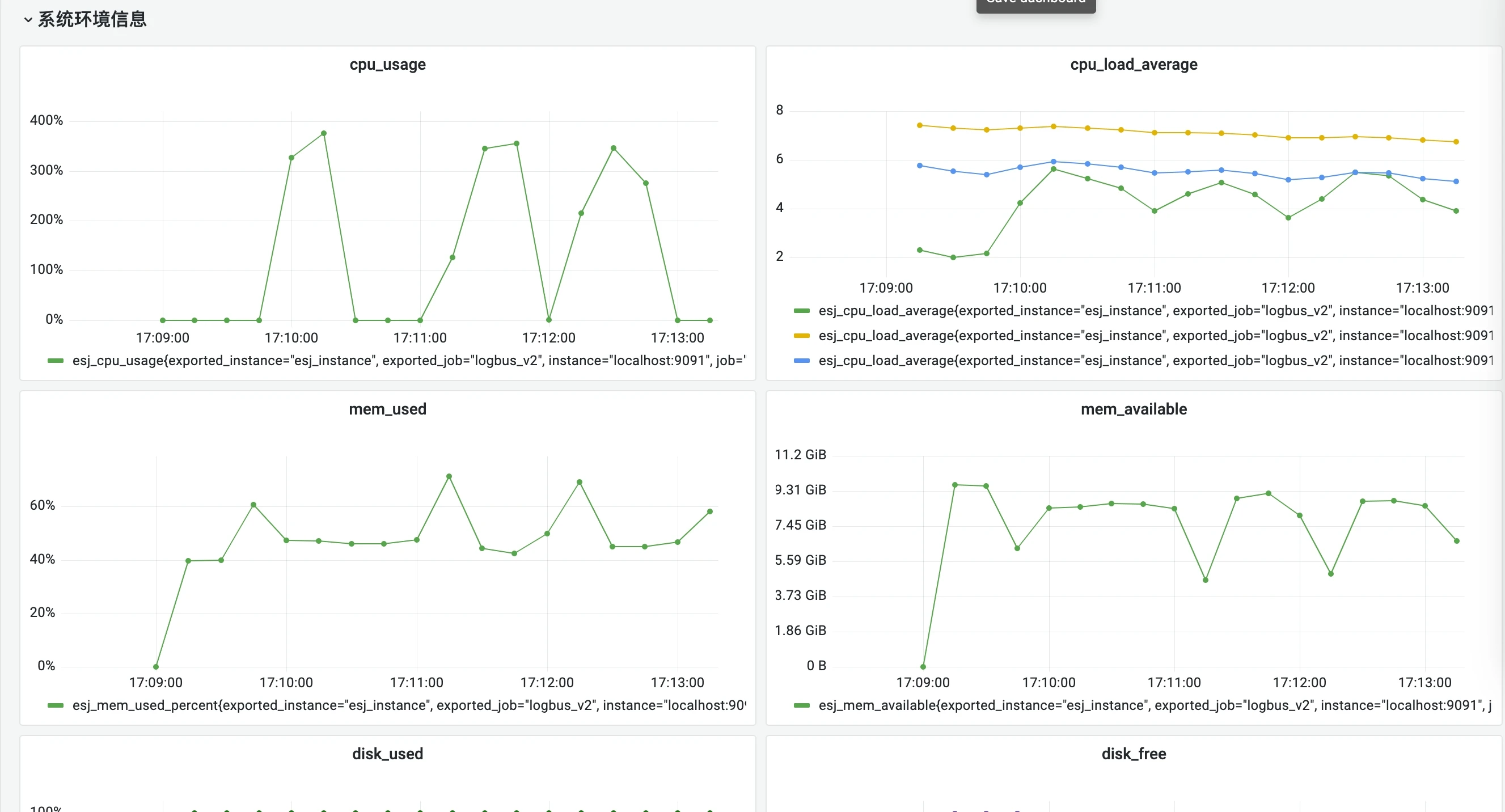Click the blue esj_cpu_load_average legend color swatch
Image resolution: width=1505 pixels, height=812 pixels.
point(802,361)
